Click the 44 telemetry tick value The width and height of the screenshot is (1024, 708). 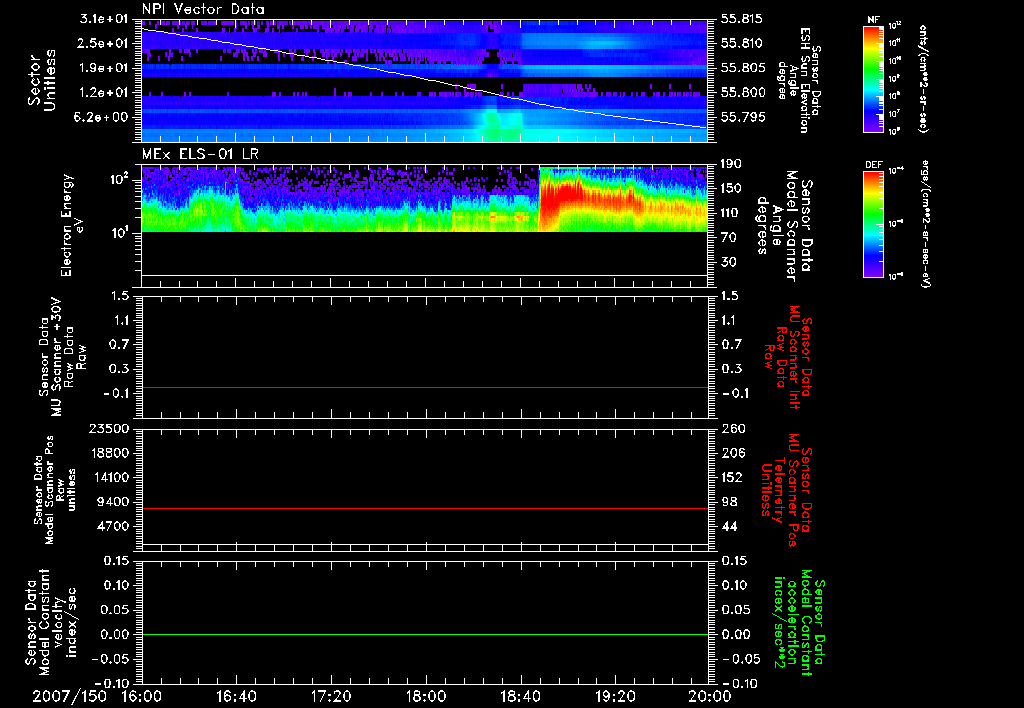[729, 526]
